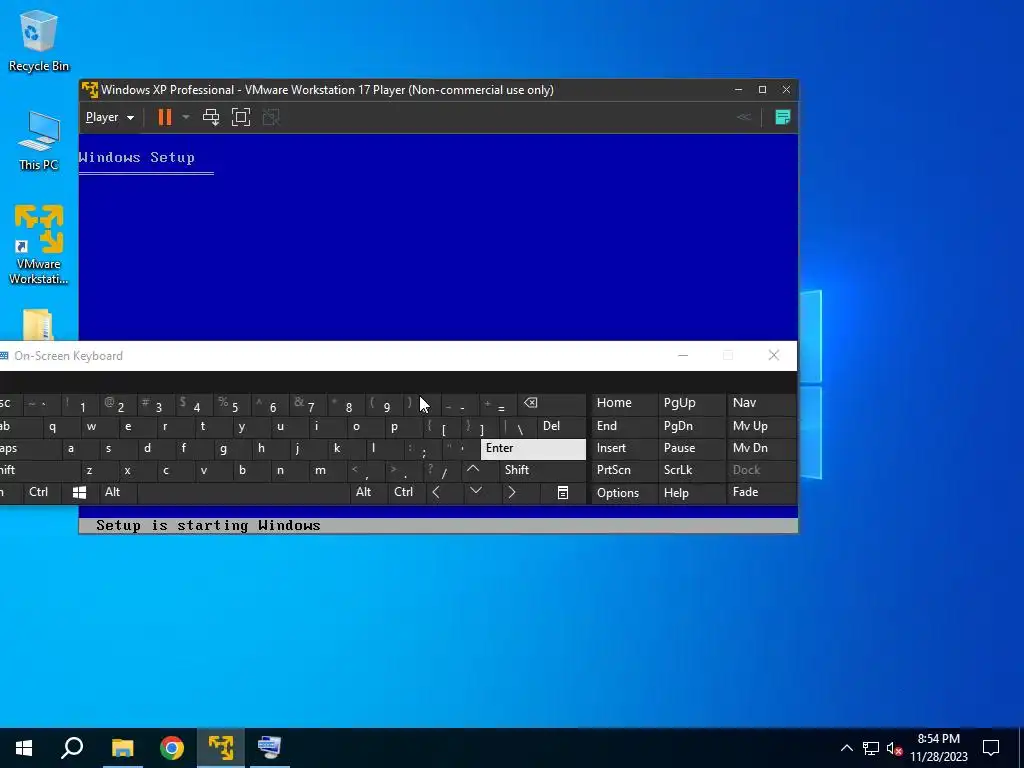The height and width of the screenshot is (768, 1024).
Task: Open the Windows Start menu
Action: 24,748
